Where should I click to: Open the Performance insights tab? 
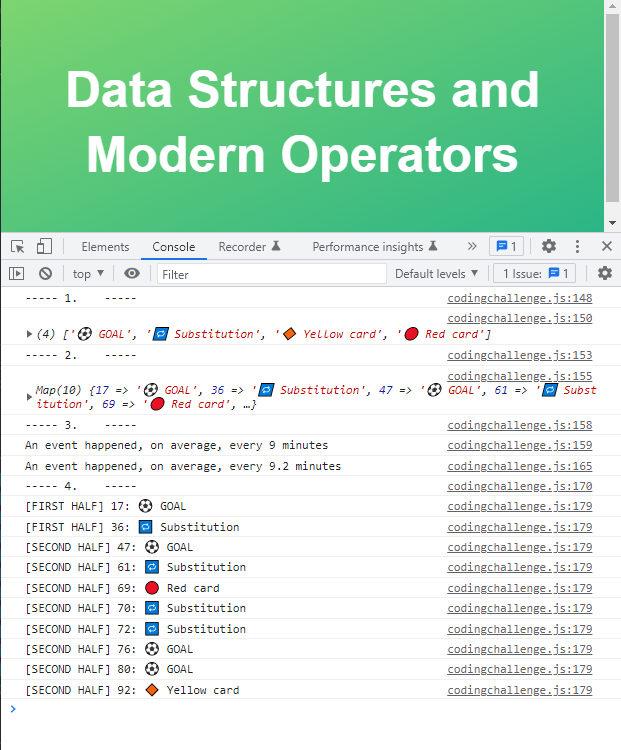click(375, 247)
